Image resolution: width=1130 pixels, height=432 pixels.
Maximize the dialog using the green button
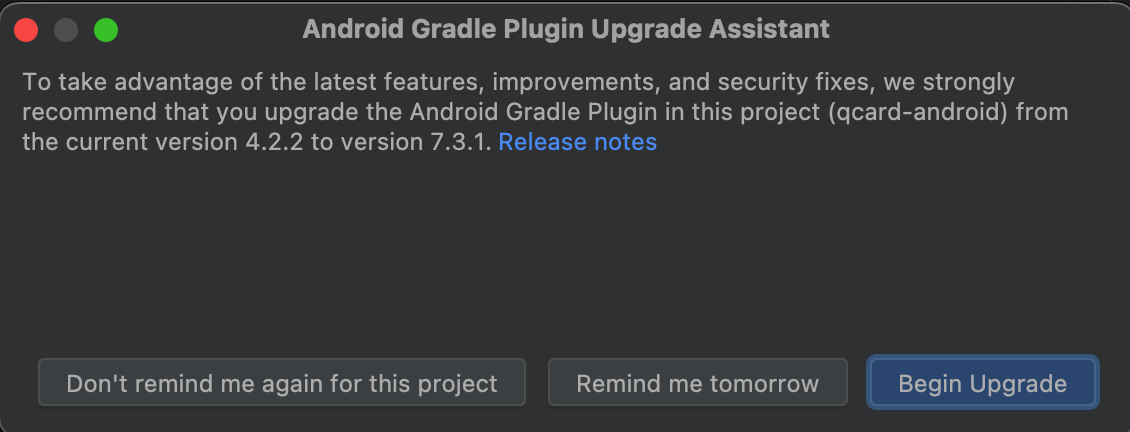[106, 30]
